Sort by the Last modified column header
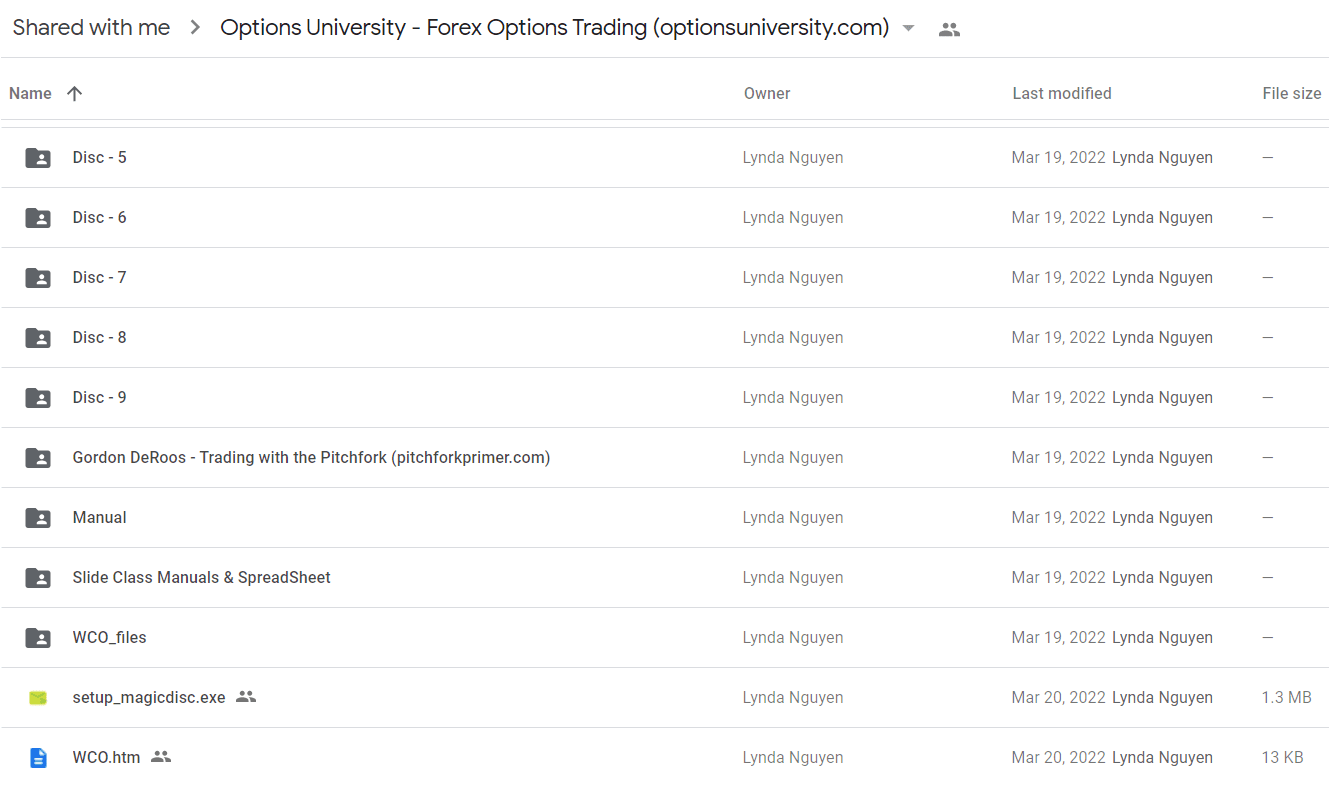Viewport: 1329px width, 787px height. [x=1062, y=93]
